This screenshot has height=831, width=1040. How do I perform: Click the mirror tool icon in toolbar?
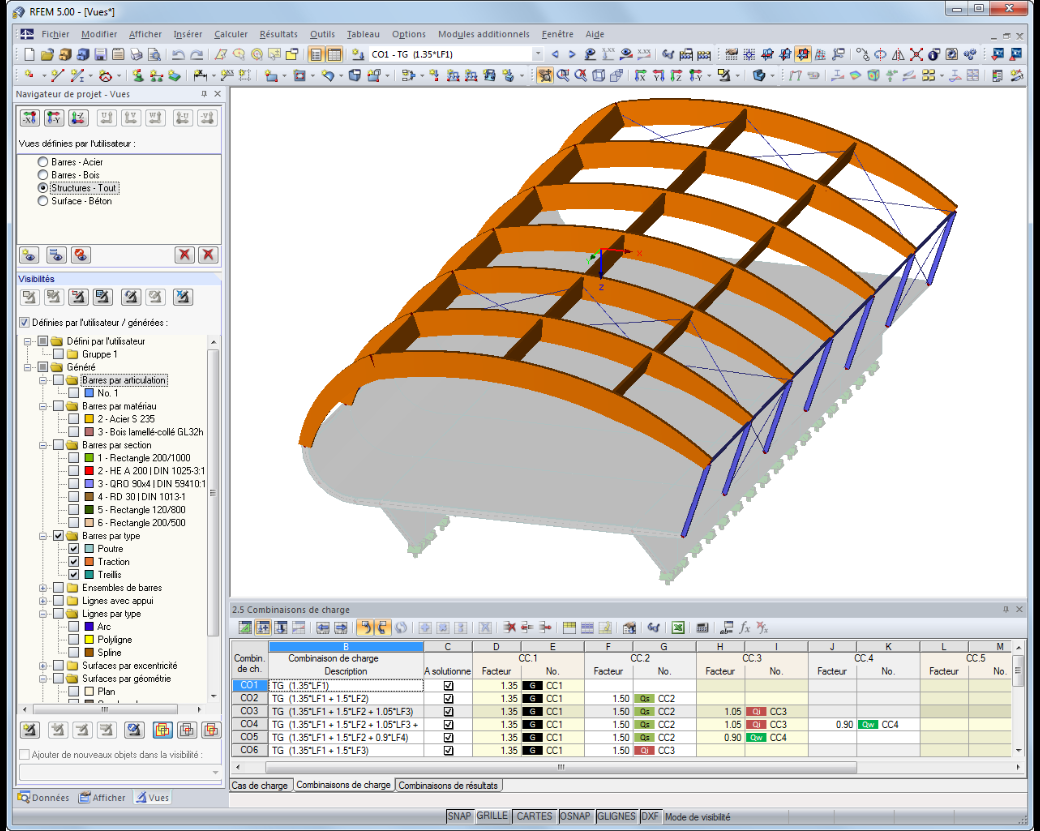tap(898, 54)
